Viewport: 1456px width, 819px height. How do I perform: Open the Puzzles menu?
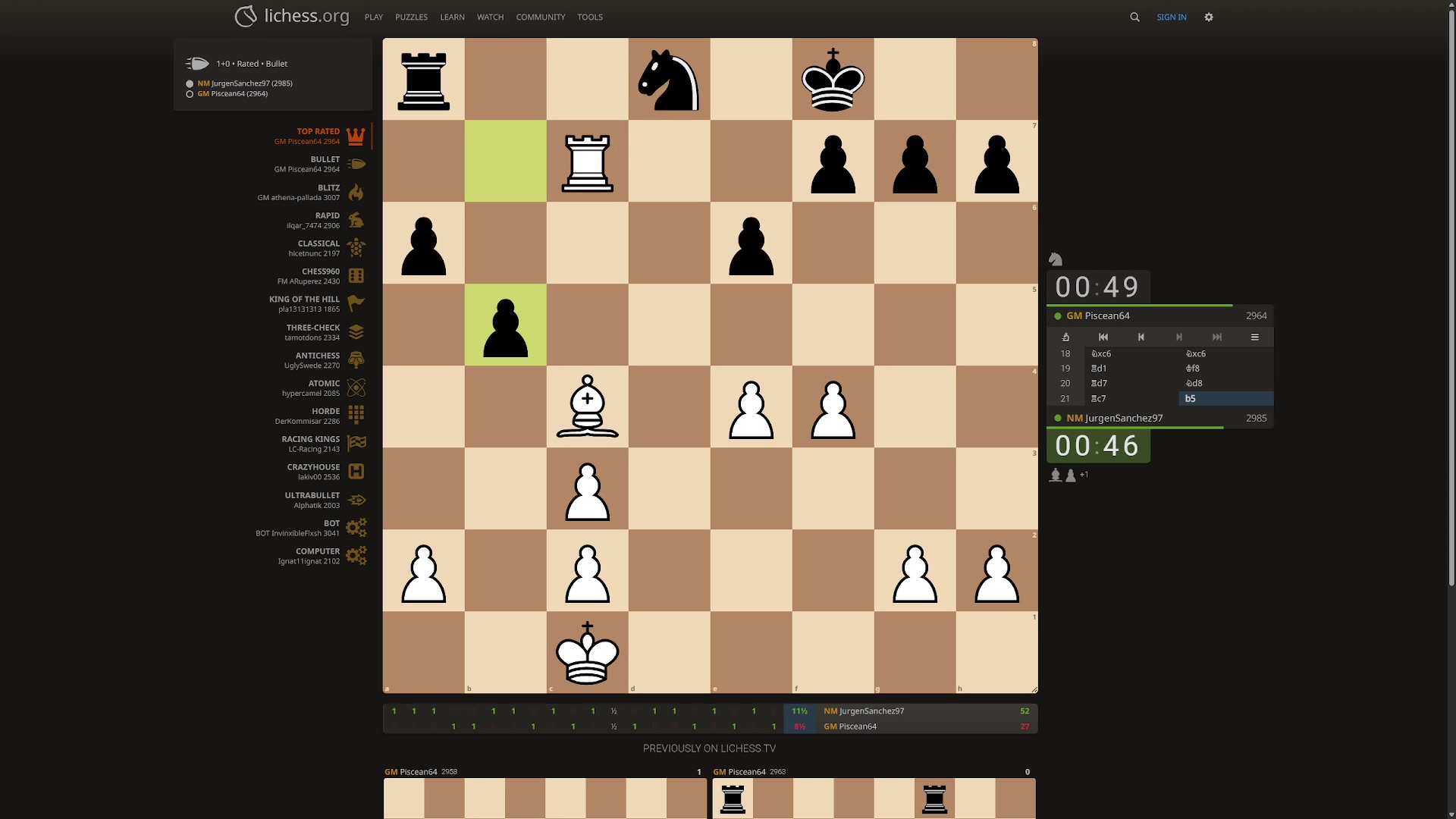411,17
